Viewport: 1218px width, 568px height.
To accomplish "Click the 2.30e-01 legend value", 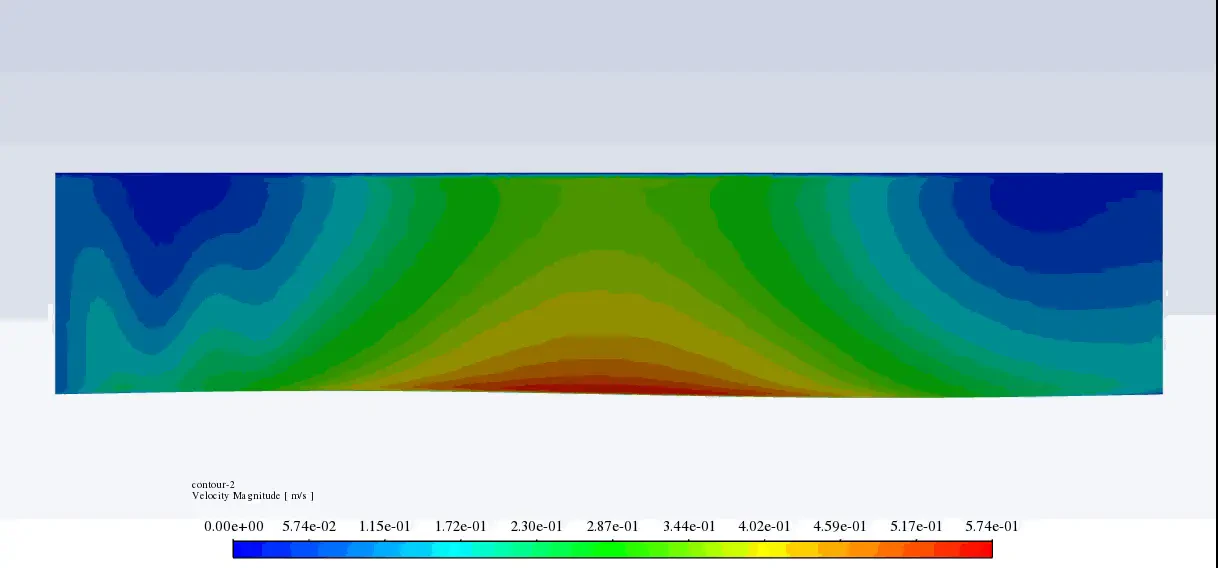I will coord(537,526).
